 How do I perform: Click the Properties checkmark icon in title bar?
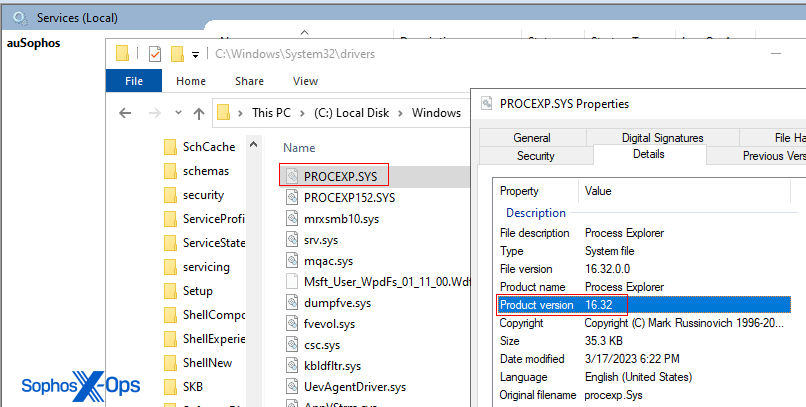point(154,54)
